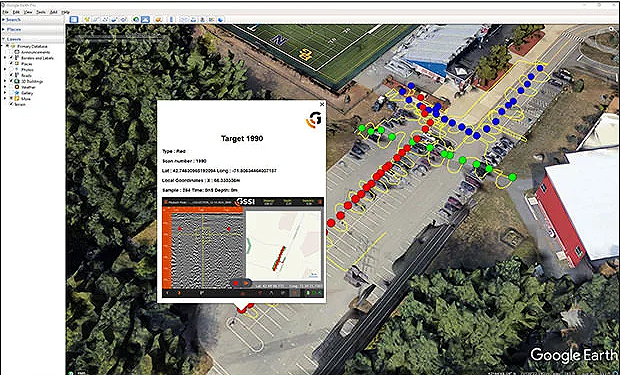
Task: Open the Tools menu
Action: point(41,12)
